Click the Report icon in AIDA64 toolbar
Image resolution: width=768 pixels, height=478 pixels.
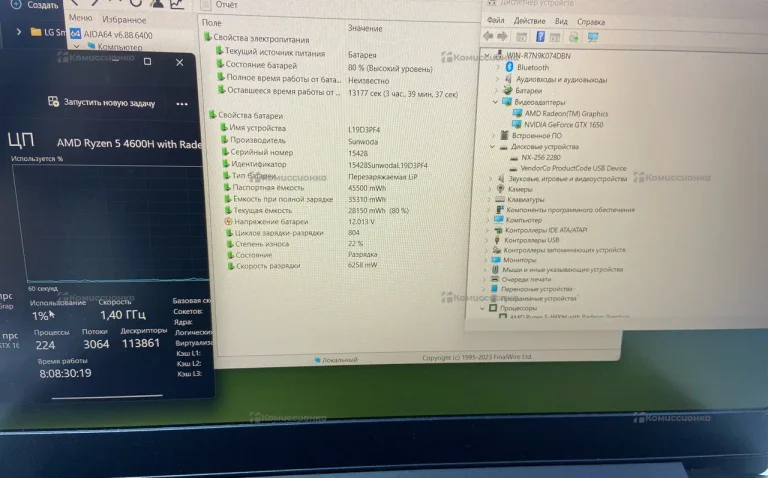[208, 4]
